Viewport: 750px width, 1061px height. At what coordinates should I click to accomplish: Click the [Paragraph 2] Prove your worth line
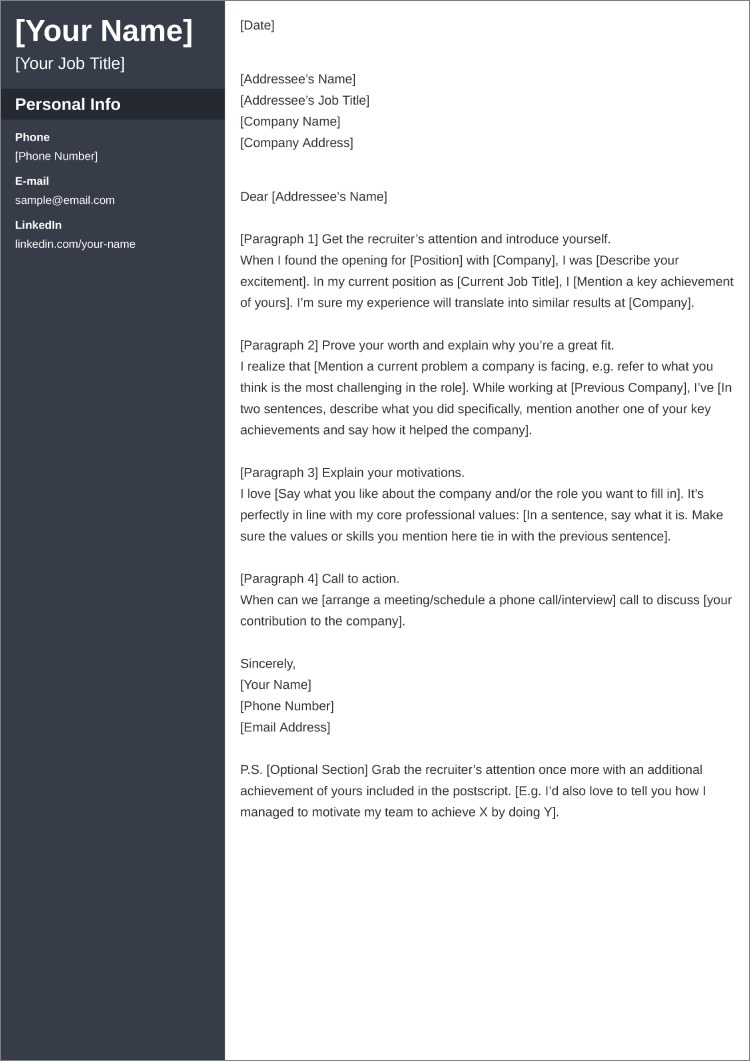coord(427,346)
